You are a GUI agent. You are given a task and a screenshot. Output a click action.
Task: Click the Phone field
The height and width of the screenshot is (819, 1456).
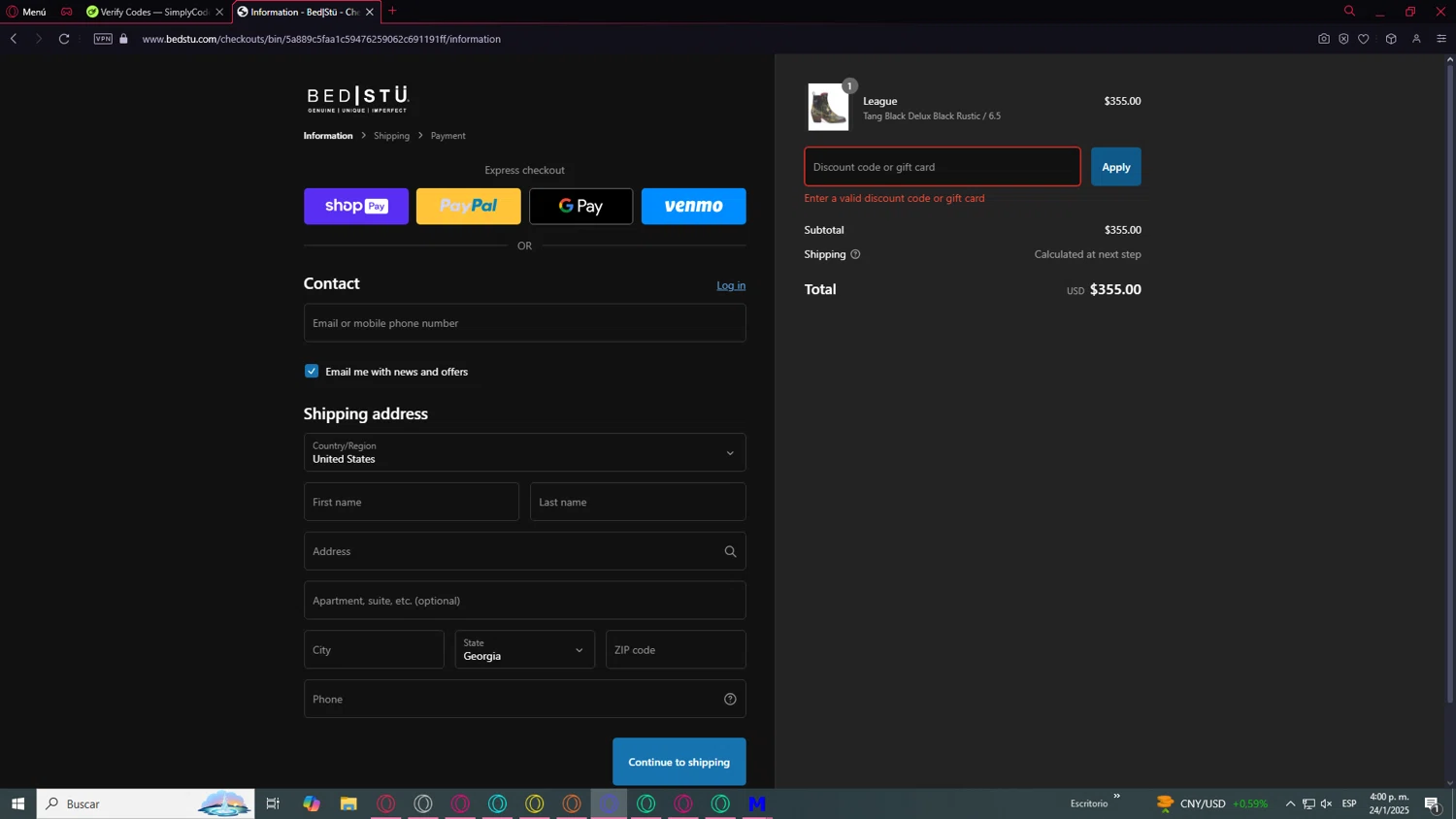coord(525,699)
